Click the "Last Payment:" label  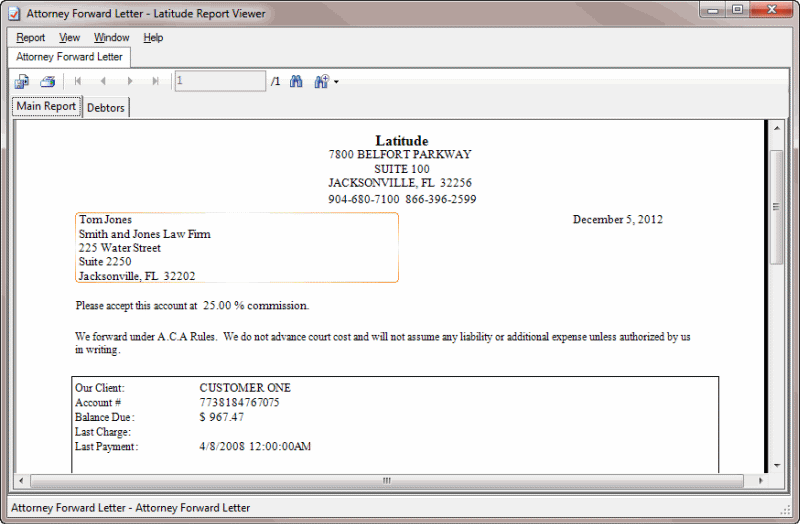tap(106, 446)
